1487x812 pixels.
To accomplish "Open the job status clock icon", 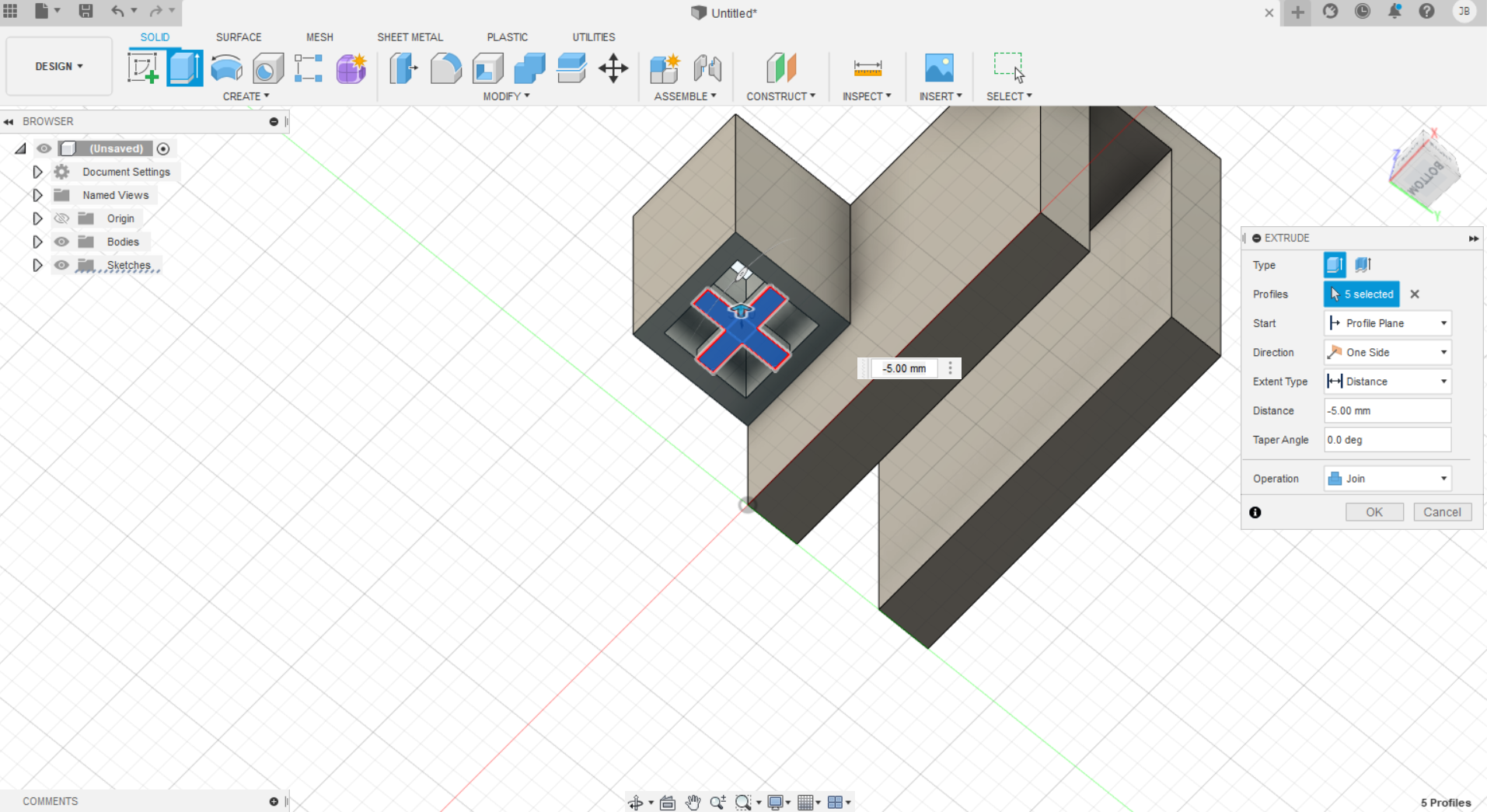I will 1363,11.
